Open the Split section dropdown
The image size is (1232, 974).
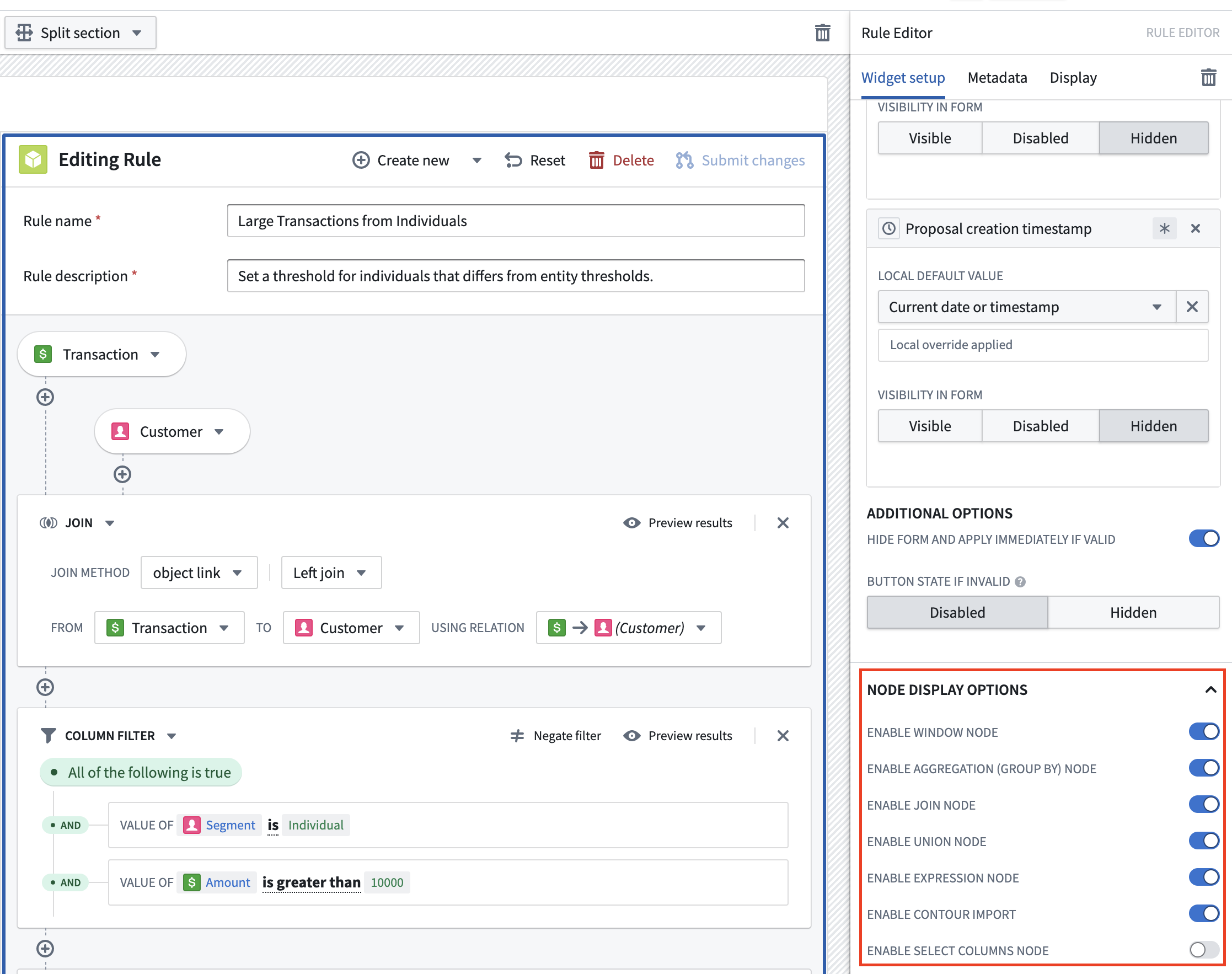(x=81, y=33)
